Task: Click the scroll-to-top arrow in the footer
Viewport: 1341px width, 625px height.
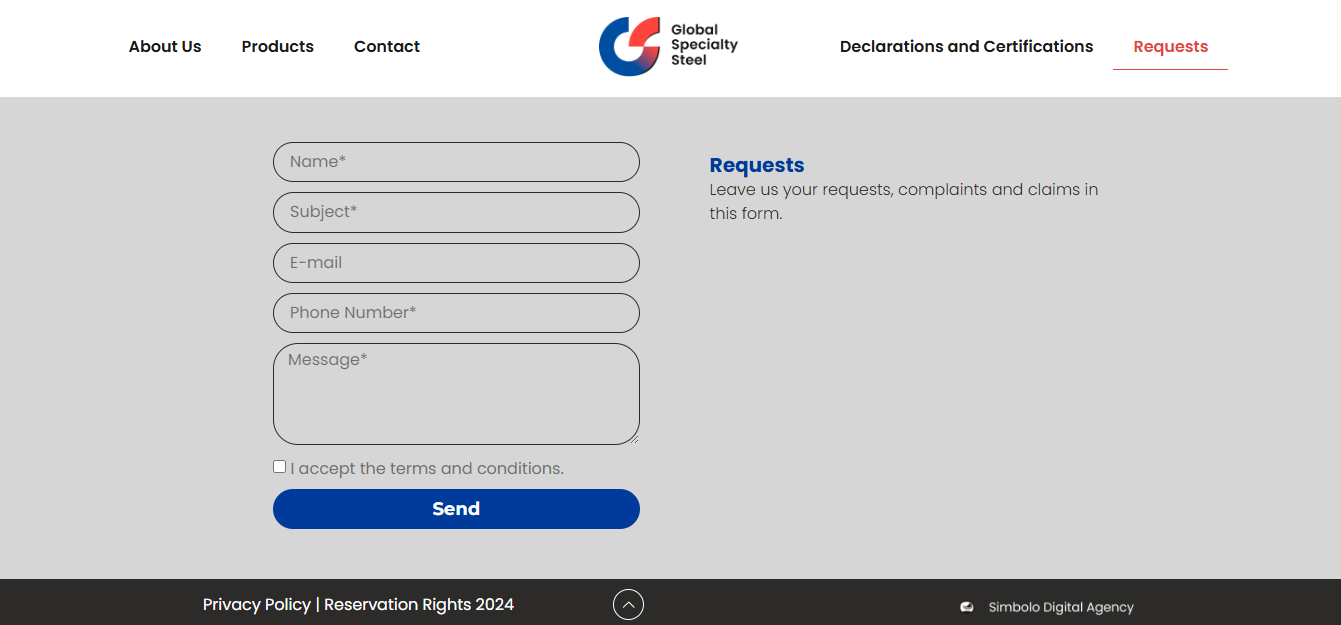Action: (628, 605)
